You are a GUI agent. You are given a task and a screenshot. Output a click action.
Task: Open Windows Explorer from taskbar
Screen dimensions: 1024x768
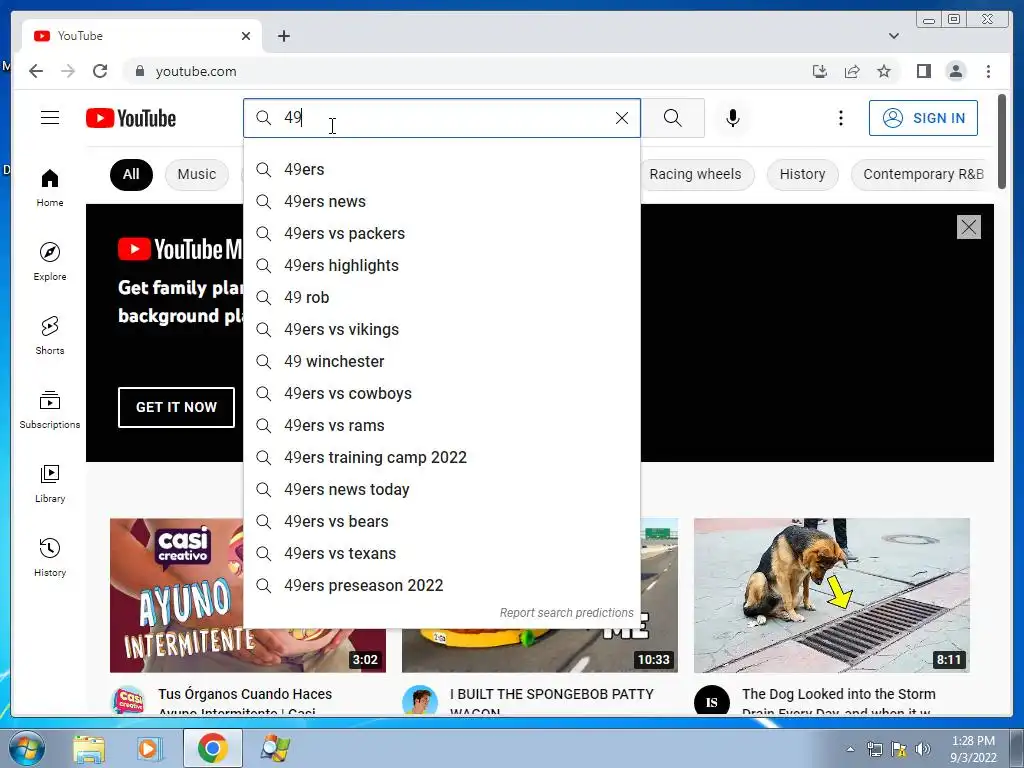tap(89, 748)
